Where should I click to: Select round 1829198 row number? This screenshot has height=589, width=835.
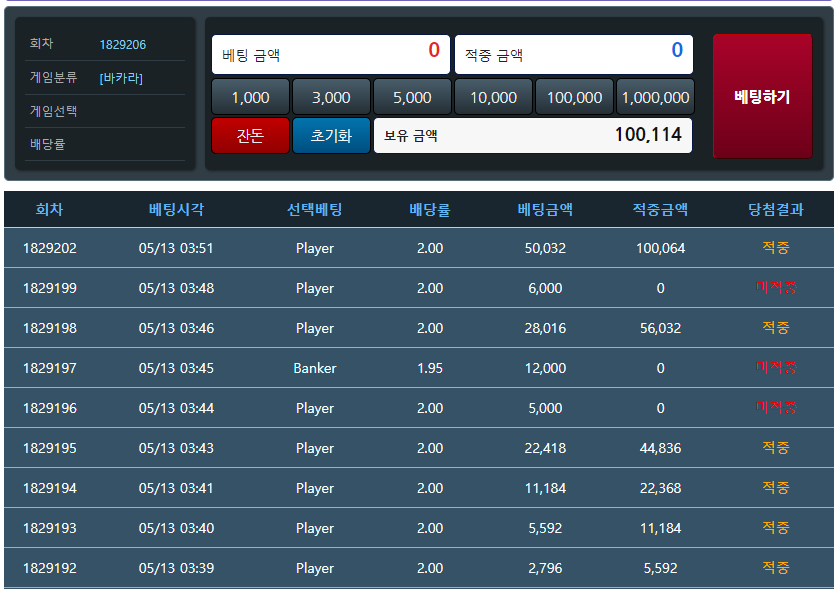[50, 328]
